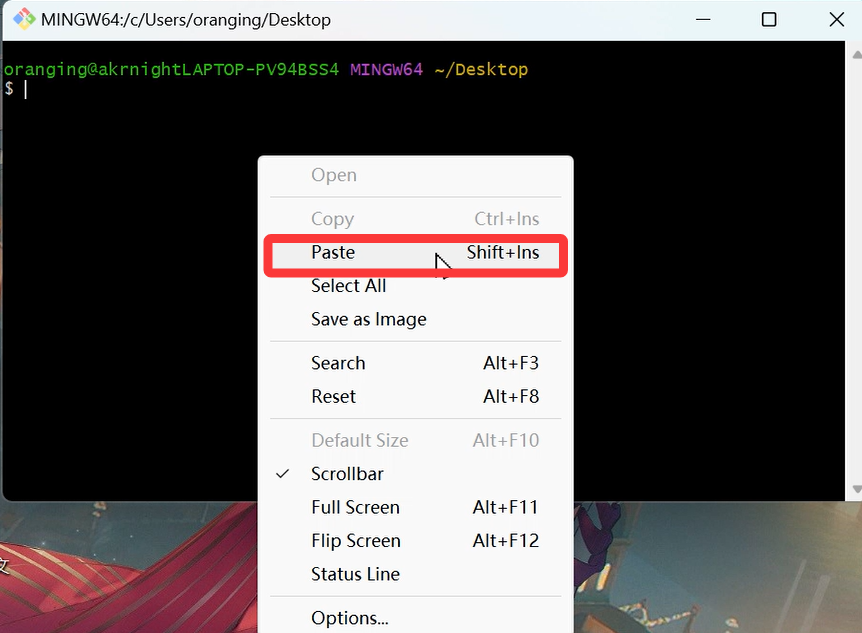Click the purple MINGW64 prompt text
Image resolution: width=862 pixels, height=633 pixels.
[386, 70]
